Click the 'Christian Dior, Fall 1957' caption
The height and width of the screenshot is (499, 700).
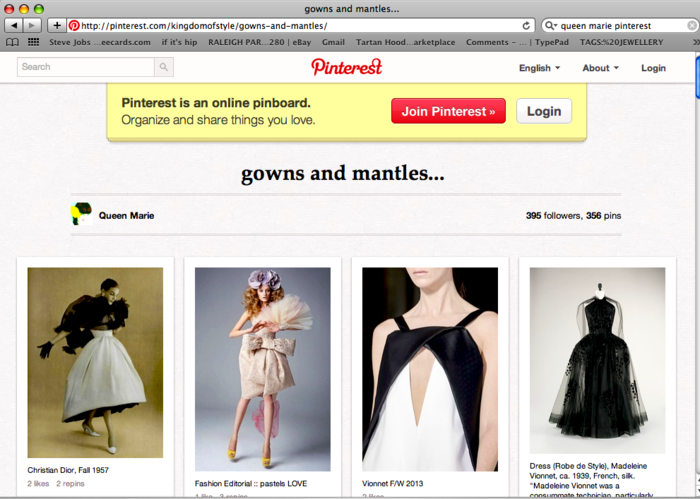68,470
